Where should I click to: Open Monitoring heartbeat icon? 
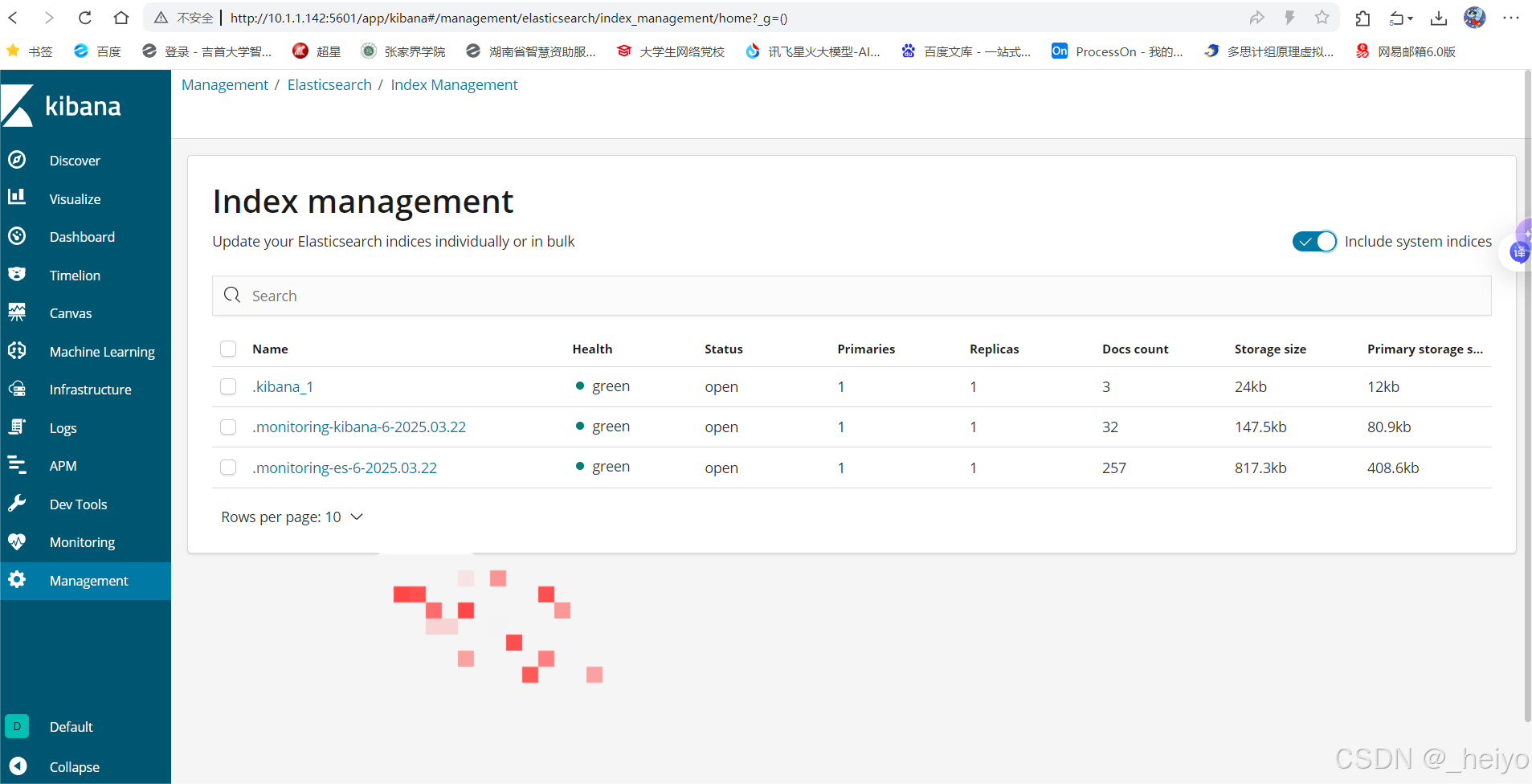(17, 541)
